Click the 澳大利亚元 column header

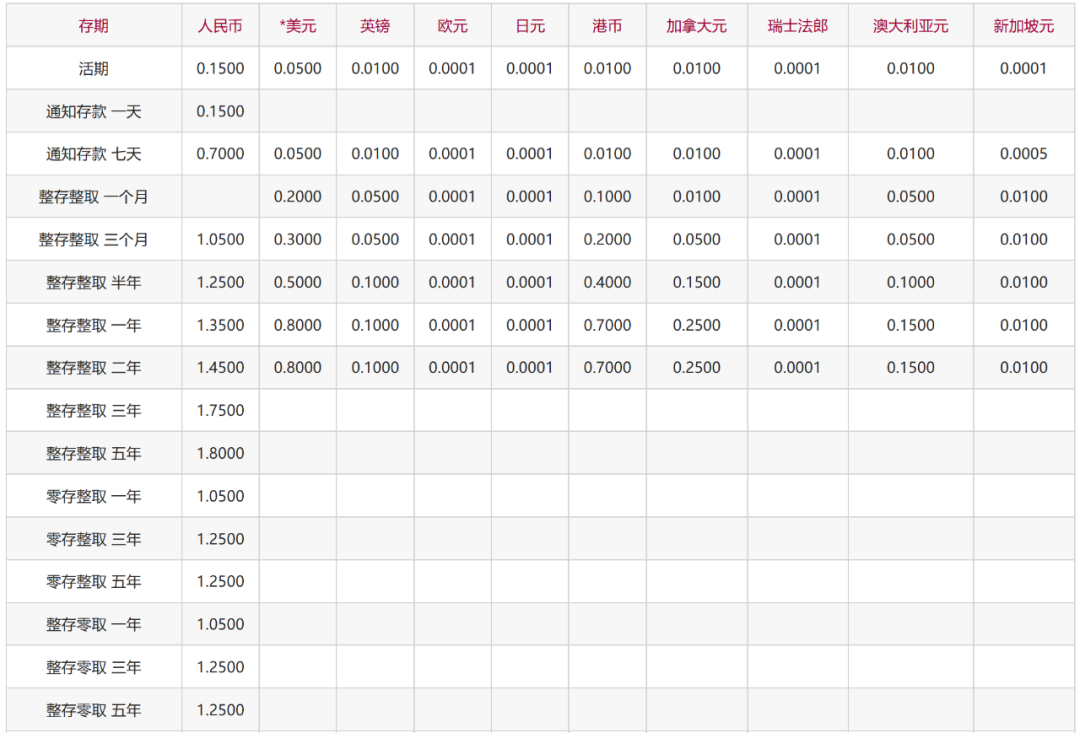pos(911,26)
